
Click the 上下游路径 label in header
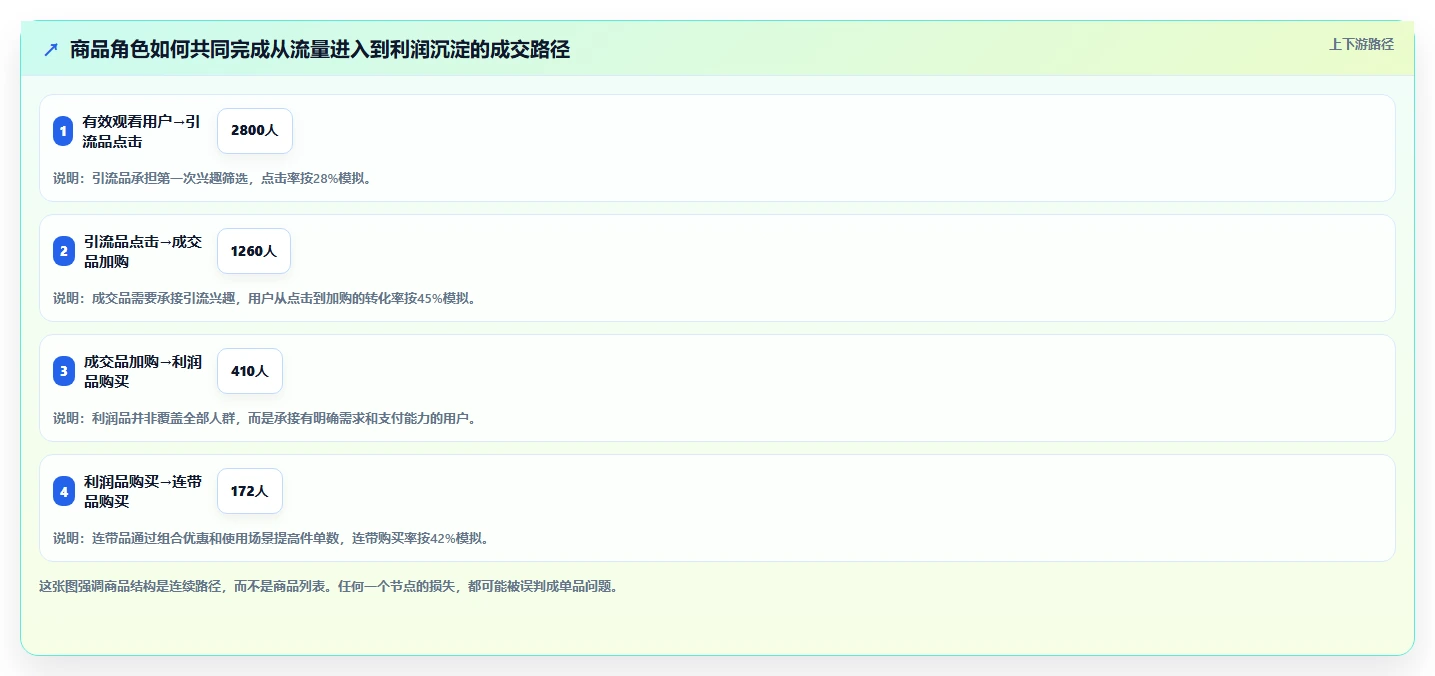[1361, 44]
